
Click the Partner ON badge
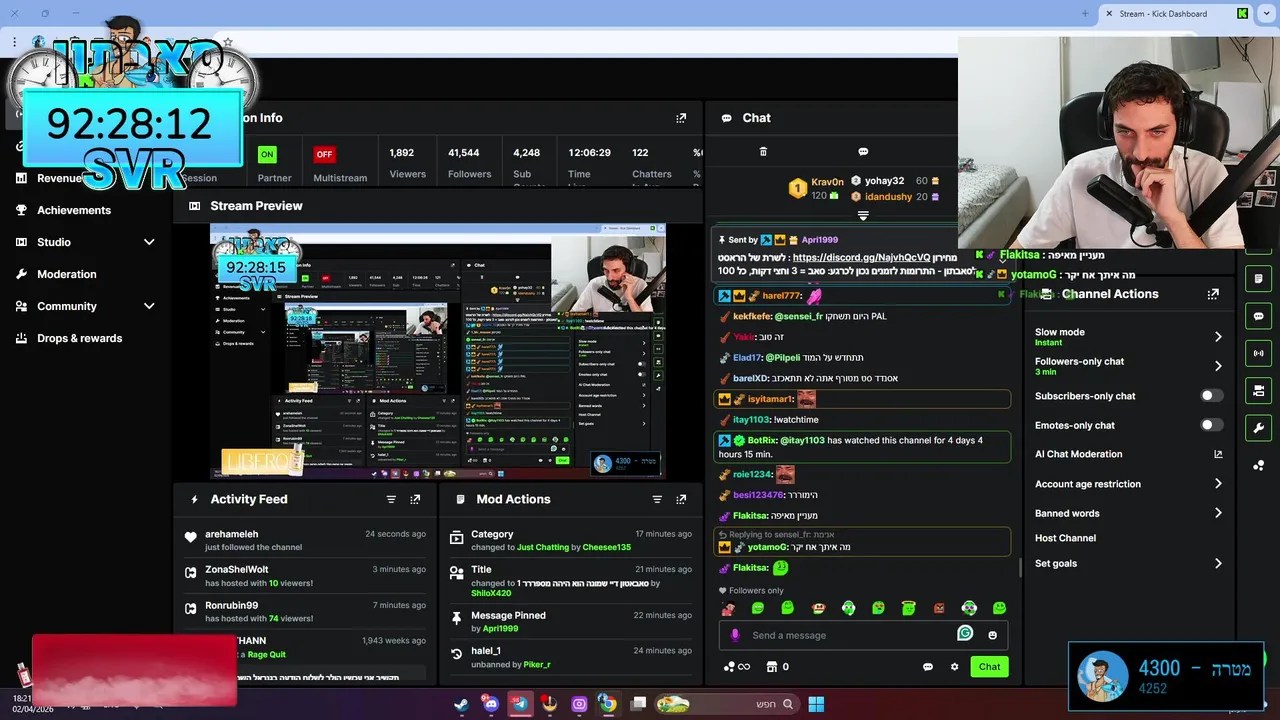267,154
